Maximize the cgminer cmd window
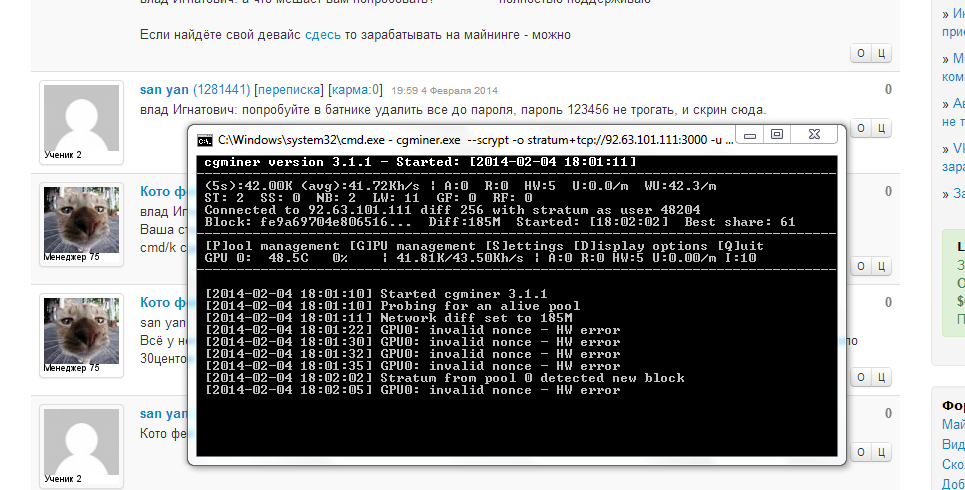This screenshot has width=965, height=490. click(777, 135)
